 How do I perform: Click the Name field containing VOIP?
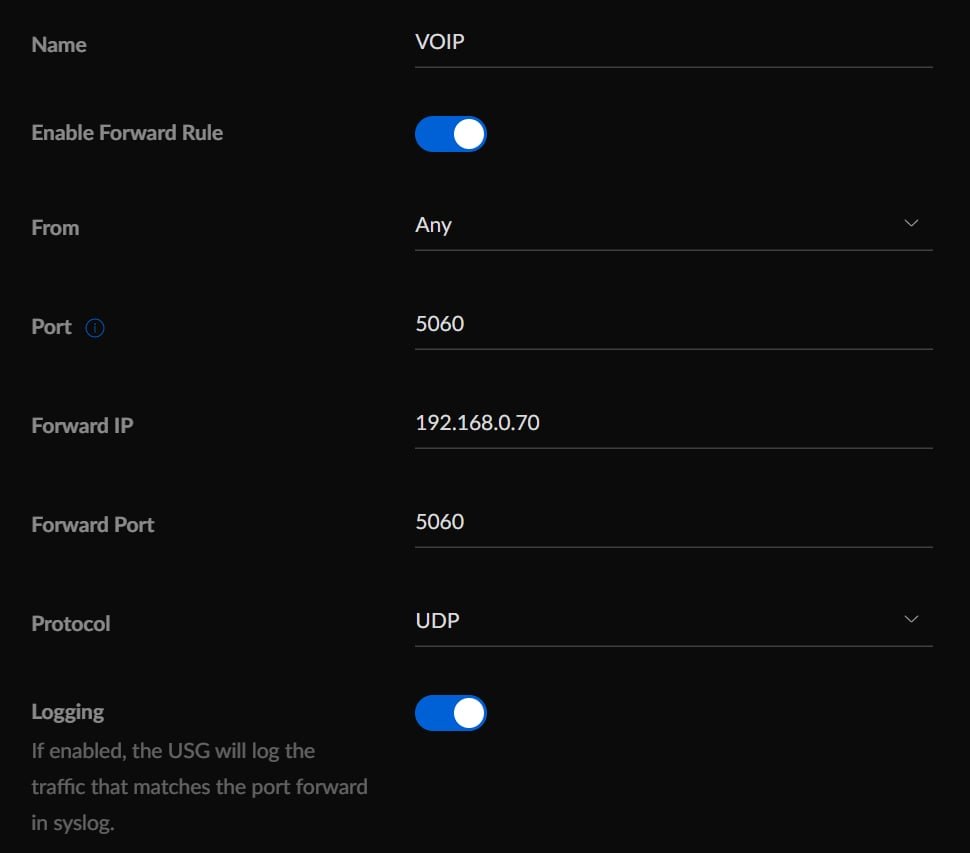point(673,42)
